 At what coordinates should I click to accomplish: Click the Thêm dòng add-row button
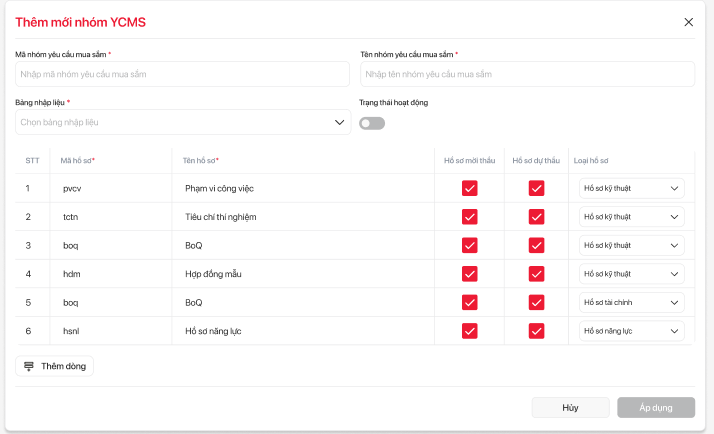click(x=54, y=366)
